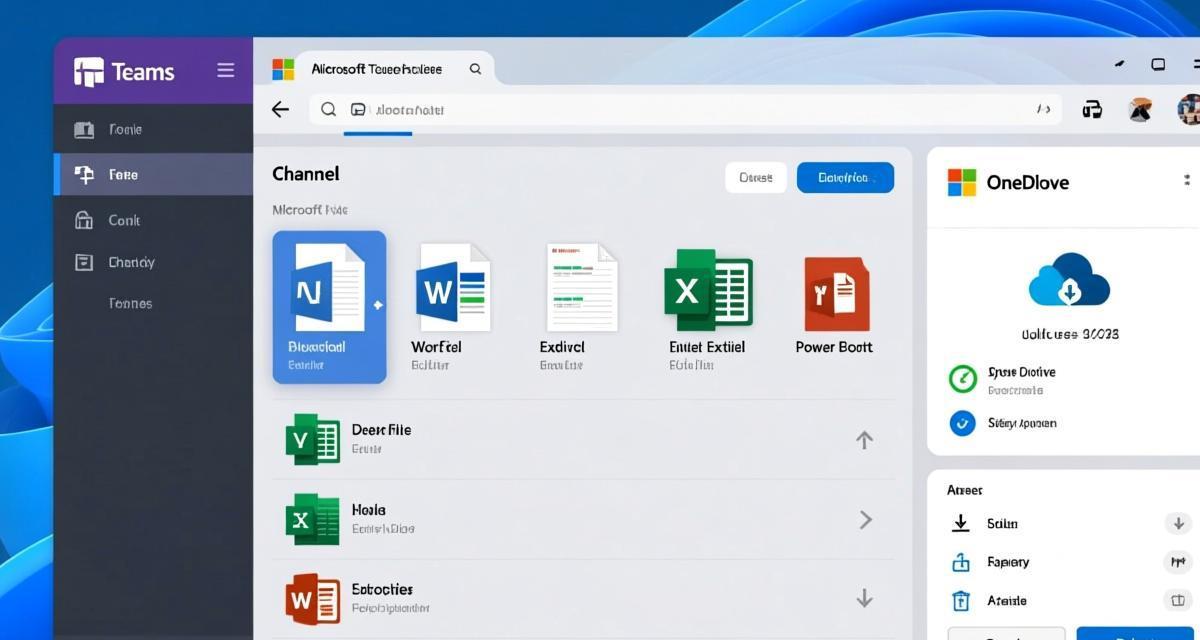
Task: Select the Ebtocties file name text
Action: (x=382, y=589)
